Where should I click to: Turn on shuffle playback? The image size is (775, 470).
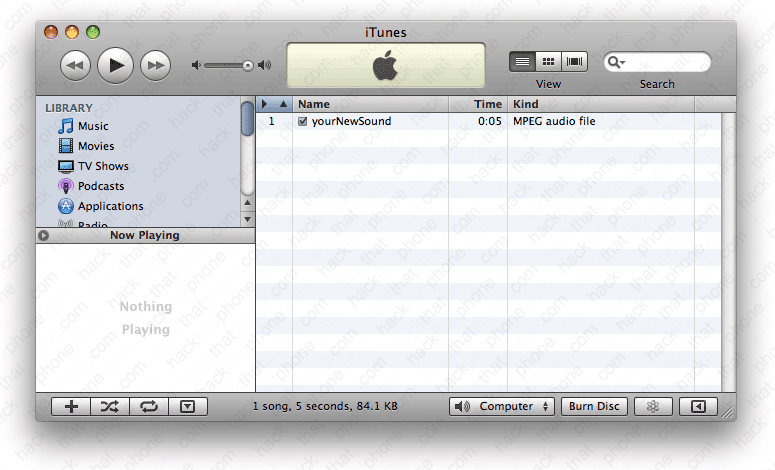click(x=109, y=406)
